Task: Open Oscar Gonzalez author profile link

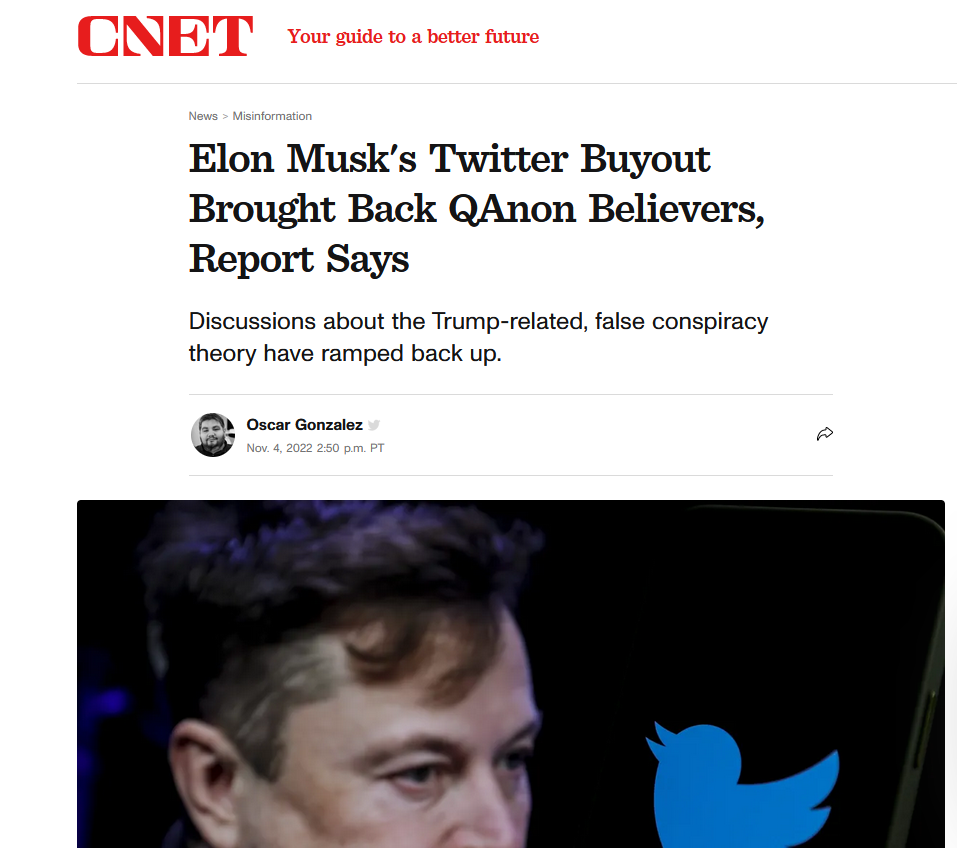Action: [304, 425]
